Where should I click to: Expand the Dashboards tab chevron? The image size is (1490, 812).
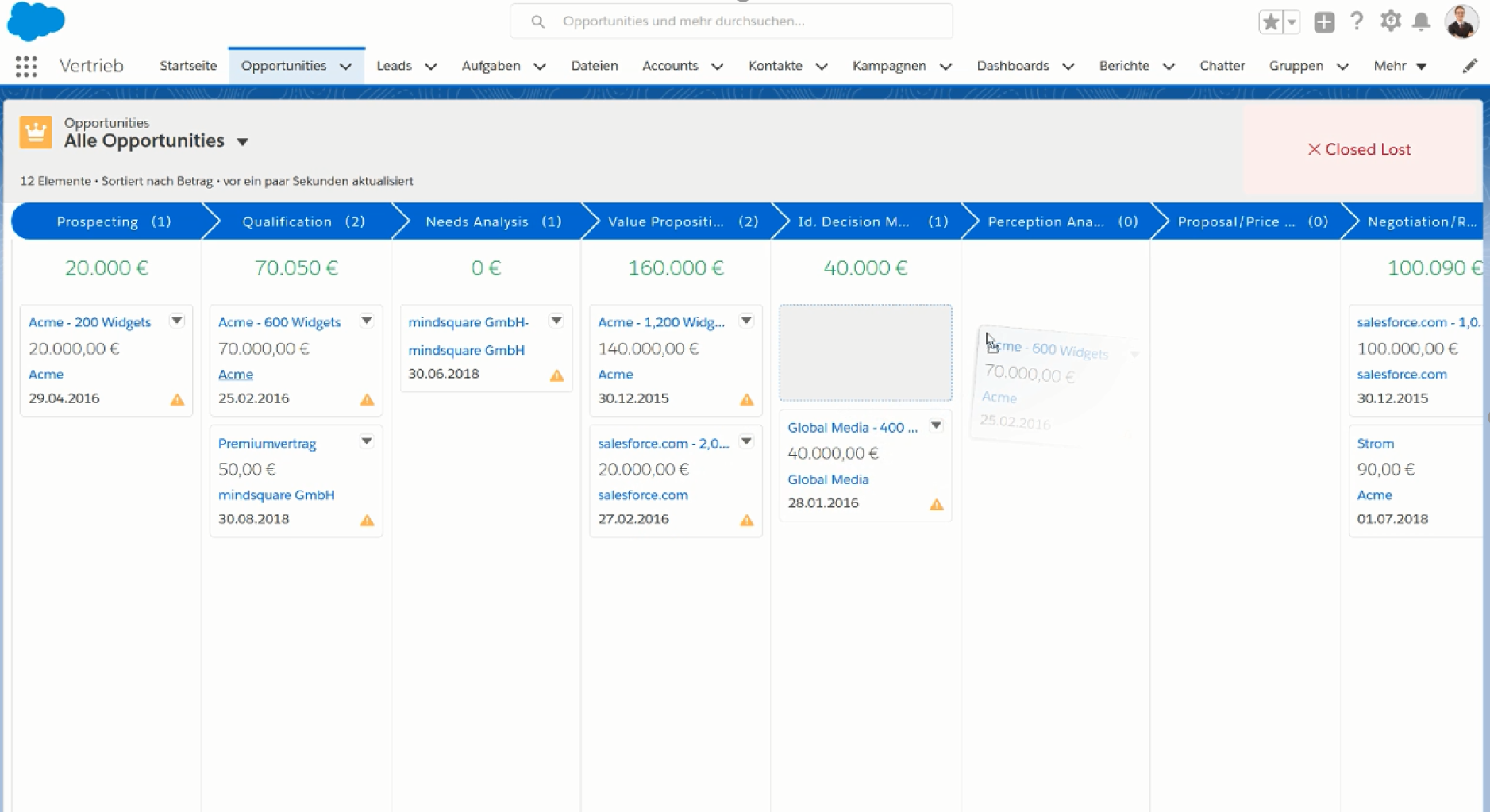point(1068,67)
